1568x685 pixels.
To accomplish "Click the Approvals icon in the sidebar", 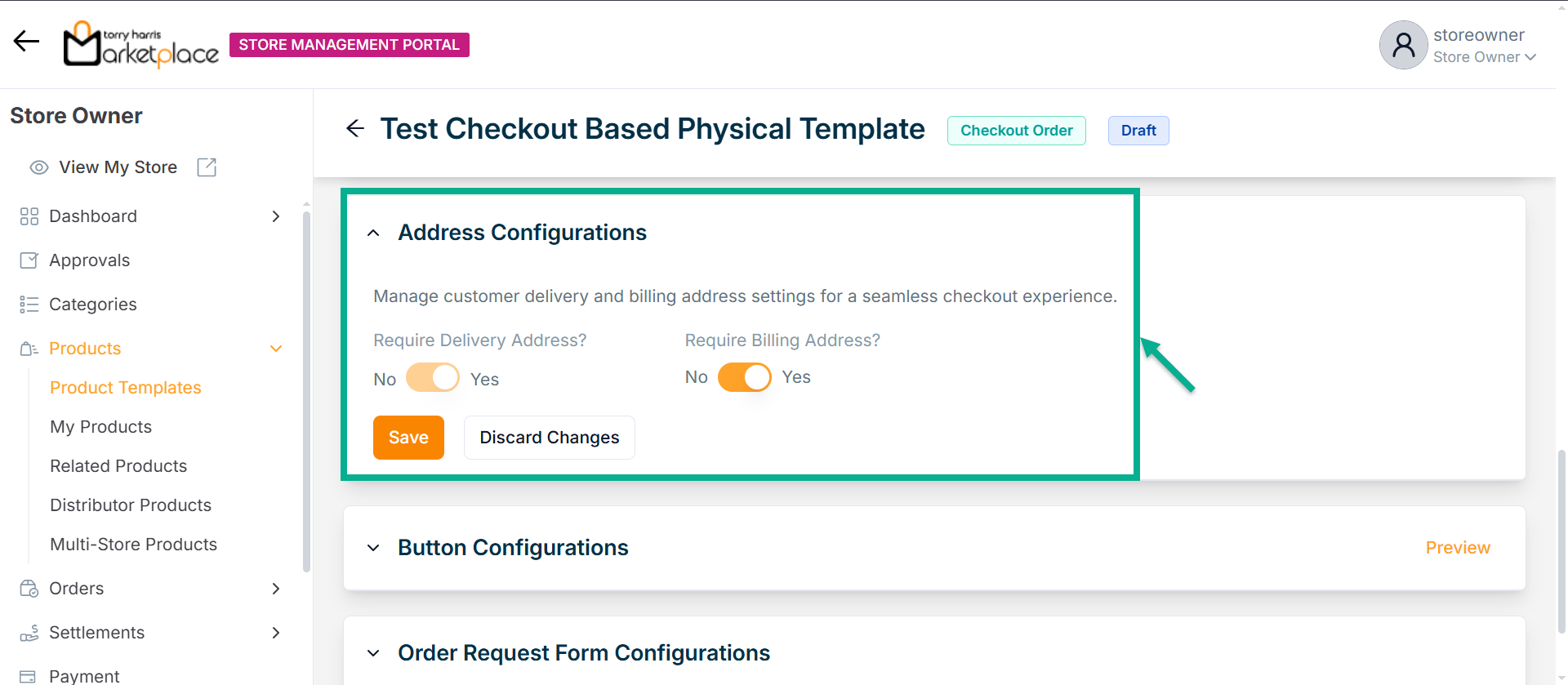I will tap(29, 260).
